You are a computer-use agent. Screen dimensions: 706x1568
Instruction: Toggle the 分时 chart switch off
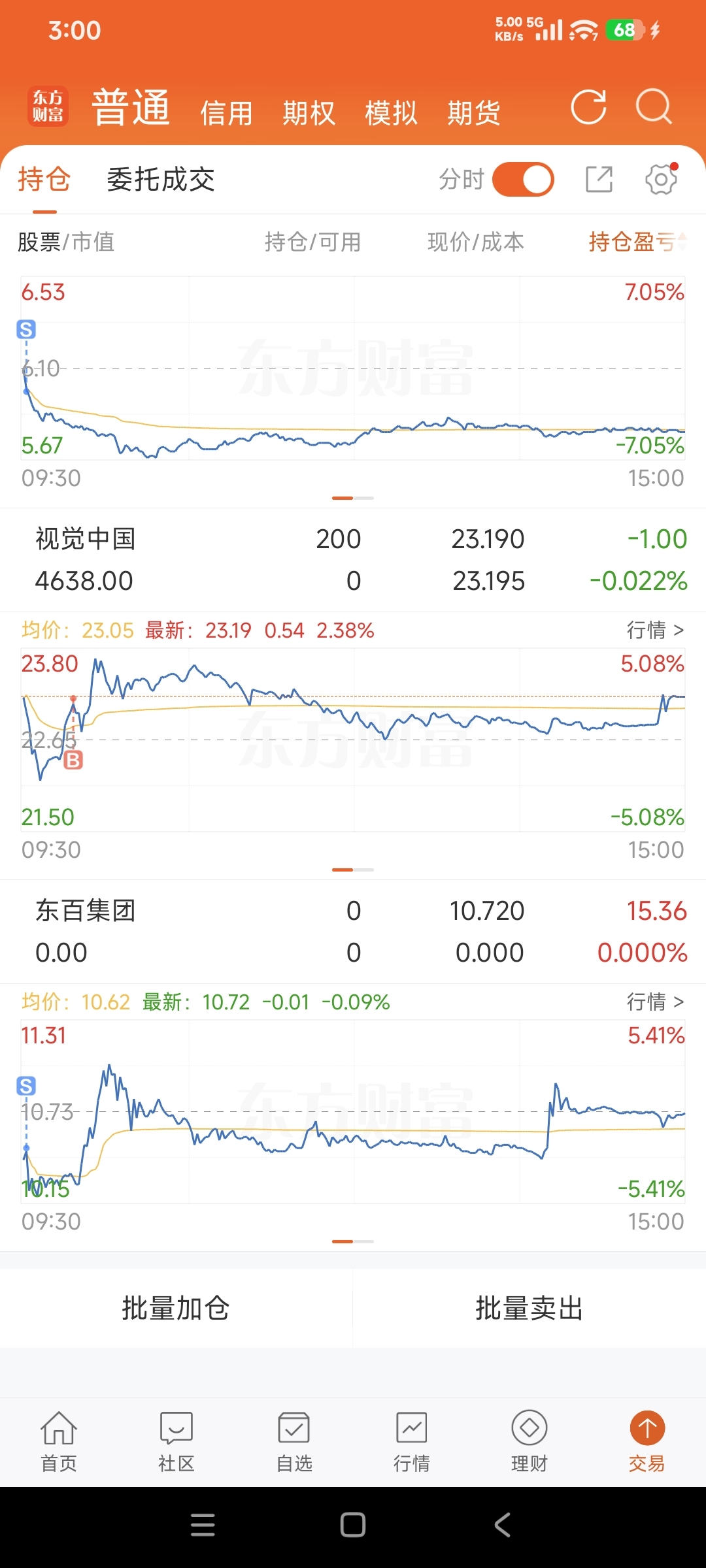(523, 180)
